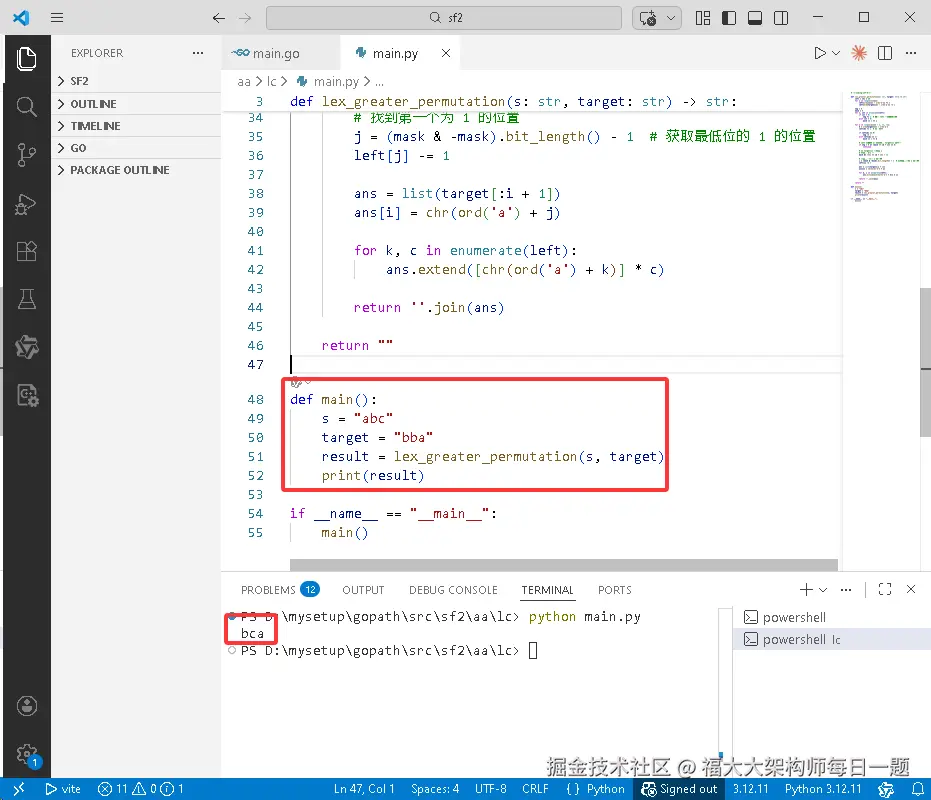The width and height of the screenshot is (931, 800).
Task: Select the first powershell terminal entry
Action: tap(831, 618)
